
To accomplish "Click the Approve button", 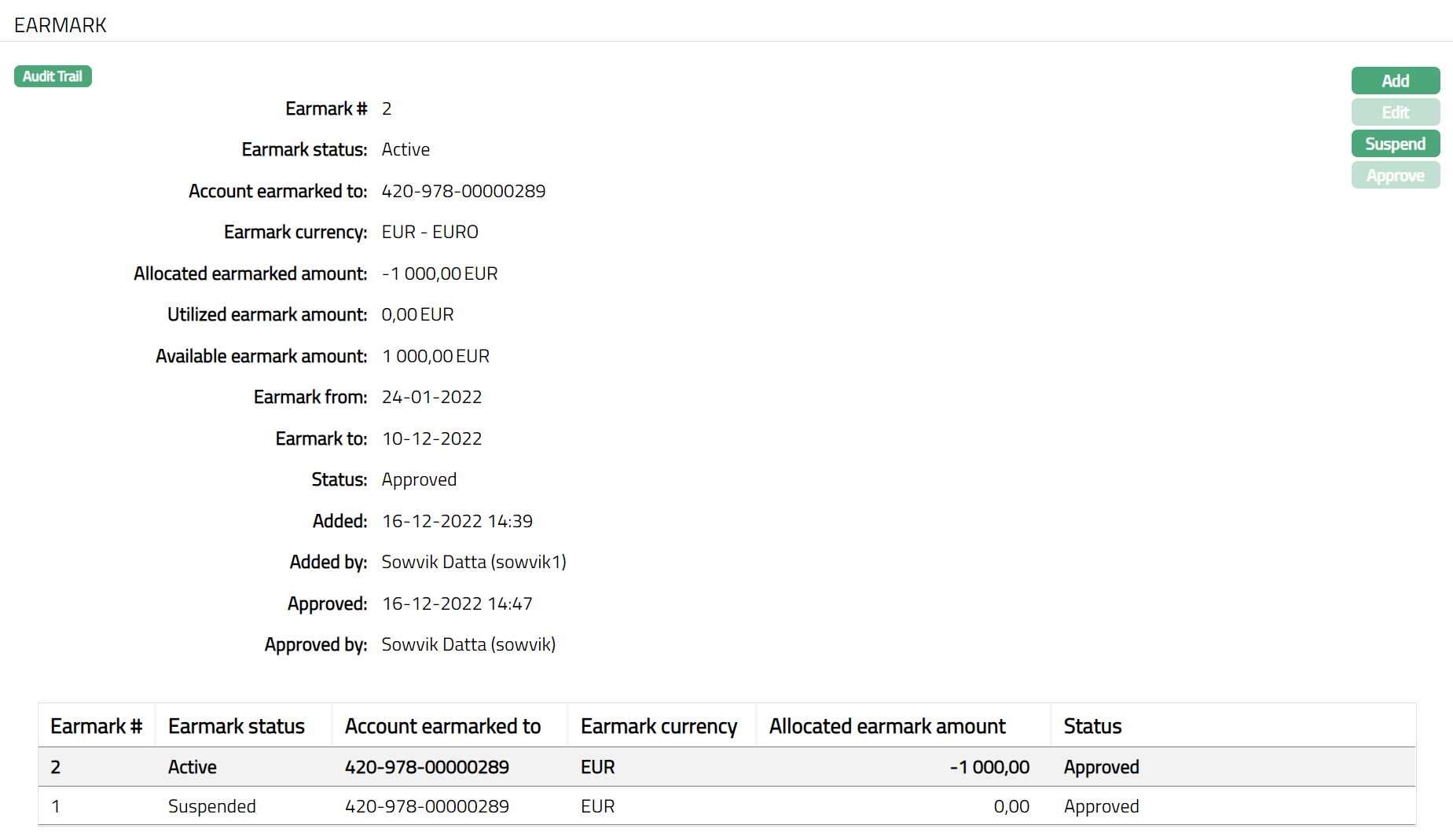I will tap(1395, 175).
